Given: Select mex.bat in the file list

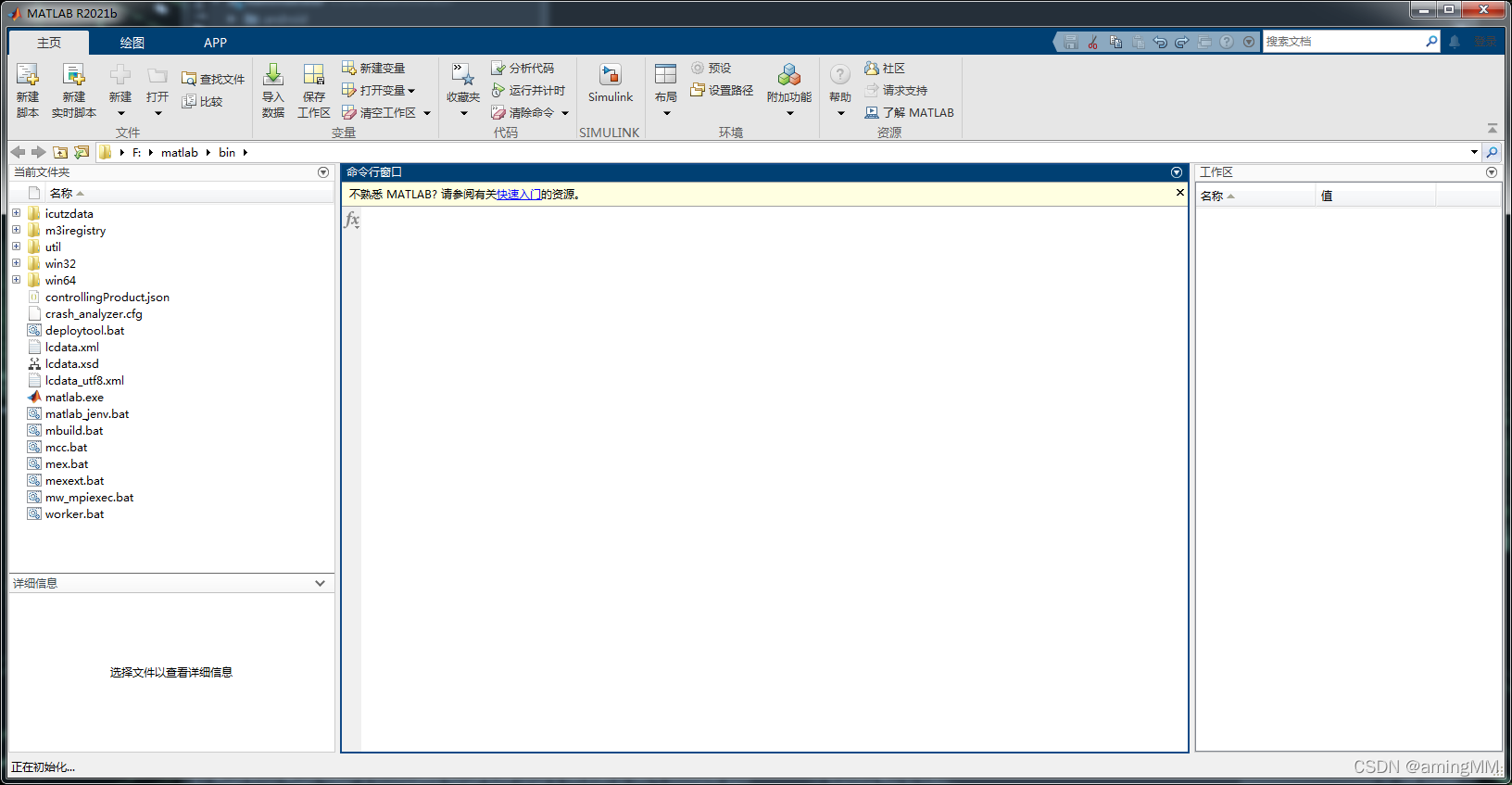Looking at the screenshot, I should 67,464.
